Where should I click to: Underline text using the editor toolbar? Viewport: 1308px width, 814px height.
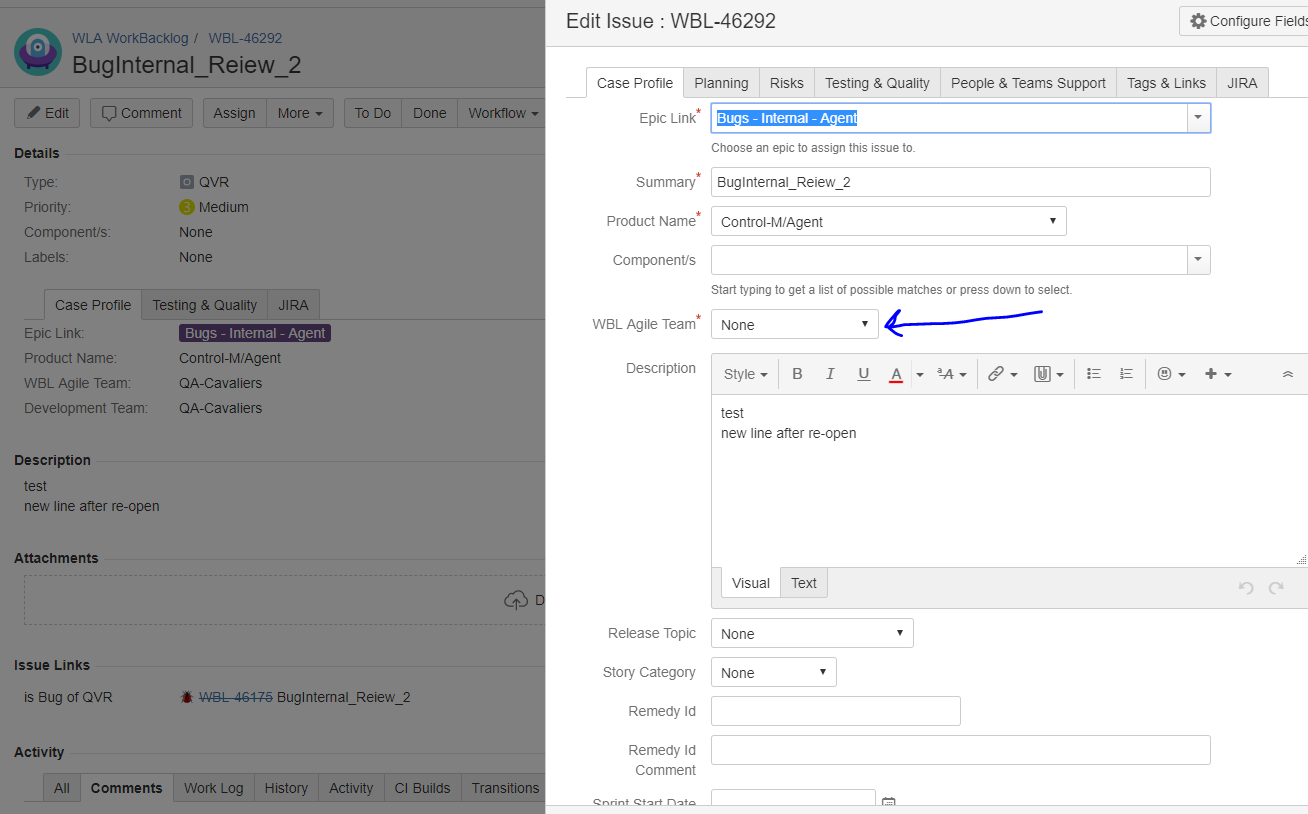tap(863, 374)
